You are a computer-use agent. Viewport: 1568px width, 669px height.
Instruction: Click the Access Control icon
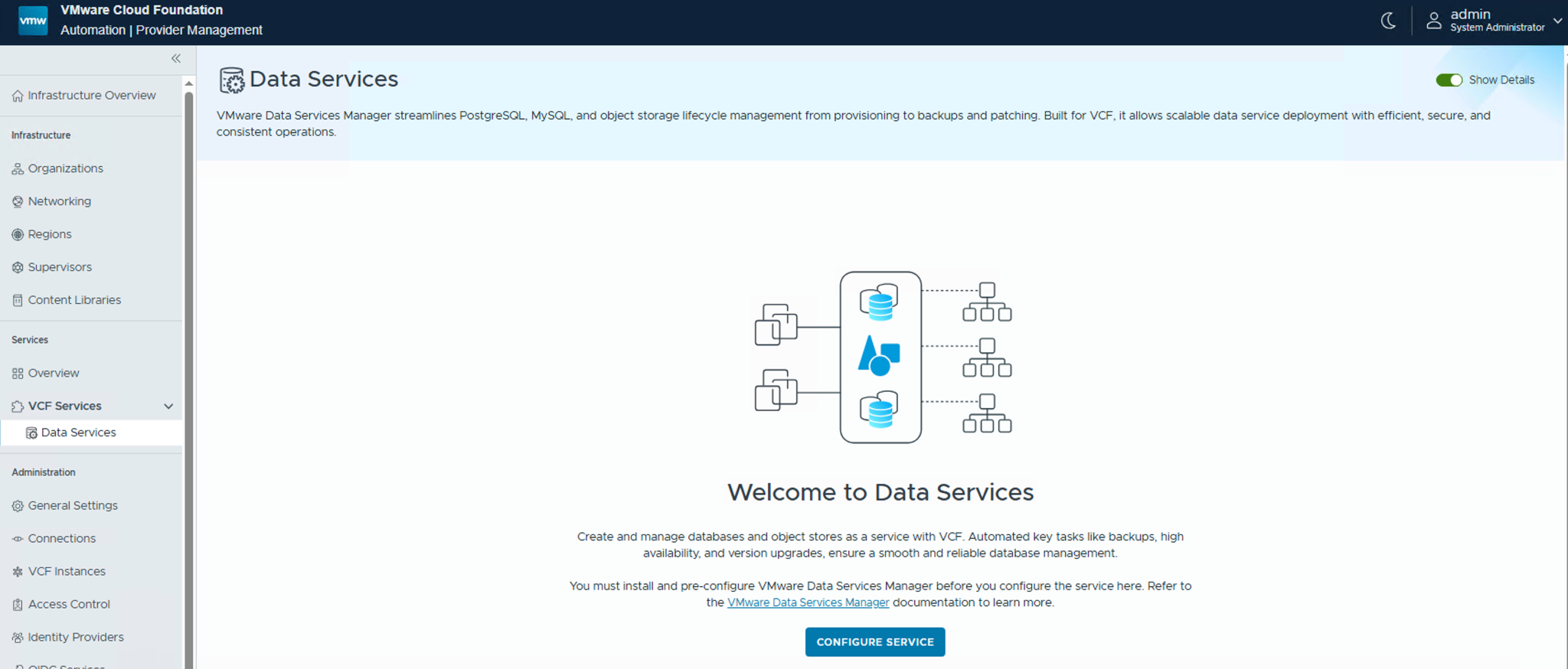(x=18, y=605)
